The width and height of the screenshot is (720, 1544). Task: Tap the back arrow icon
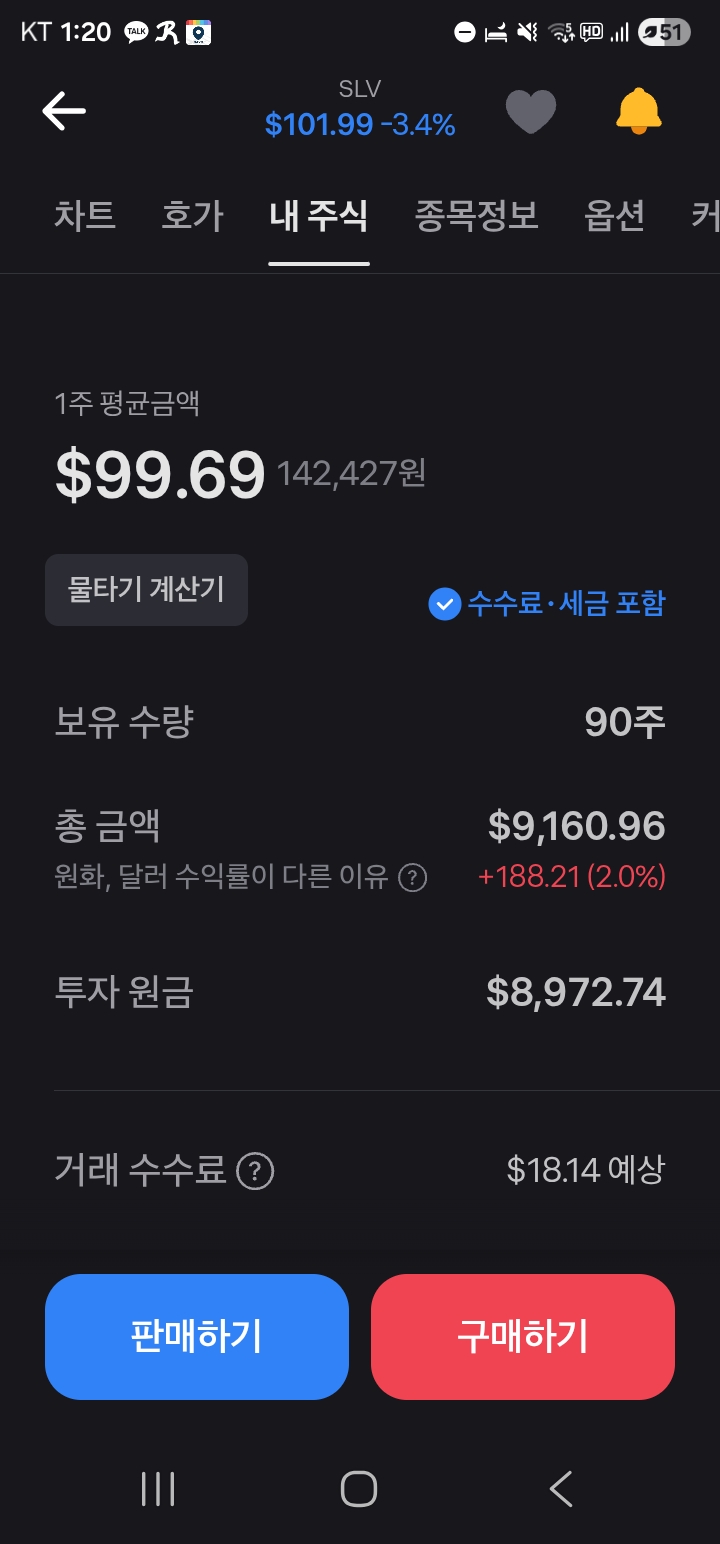(64, 111)
